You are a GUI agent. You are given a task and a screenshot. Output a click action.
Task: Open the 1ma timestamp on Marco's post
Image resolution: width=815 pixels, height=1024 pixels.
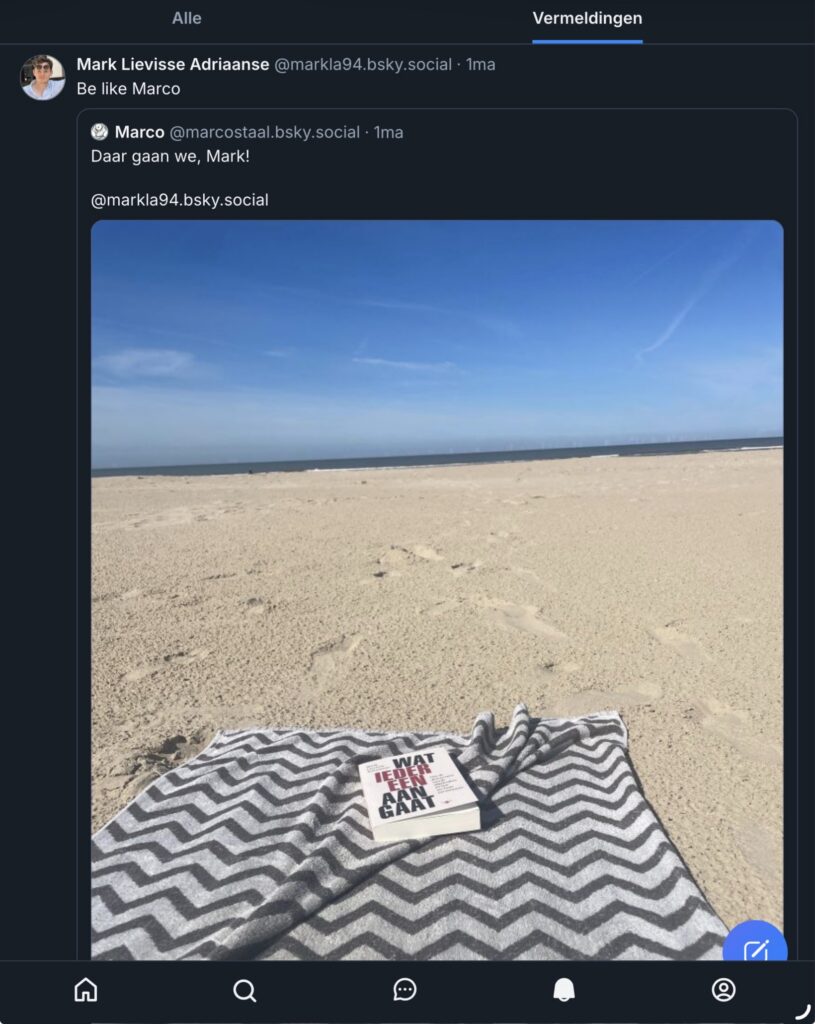[388, 132]
